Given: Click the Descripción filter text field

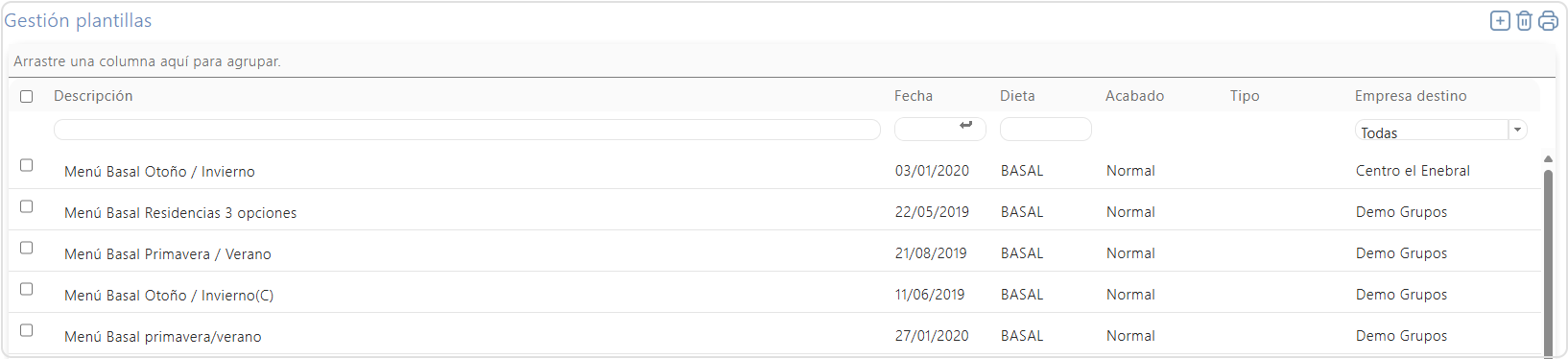Looking at the screenshot, I should pos(467,130).
